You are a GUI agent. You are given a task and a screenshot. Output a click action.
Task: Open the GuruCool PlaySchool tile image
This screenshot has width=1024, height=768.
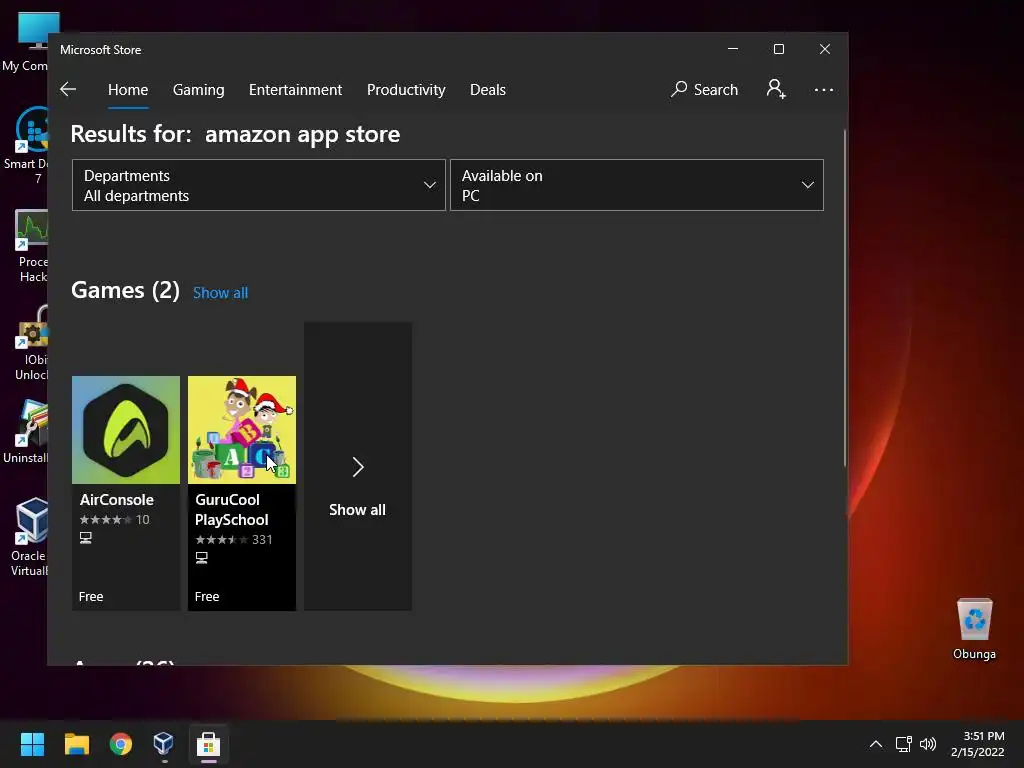pos(242,430)
